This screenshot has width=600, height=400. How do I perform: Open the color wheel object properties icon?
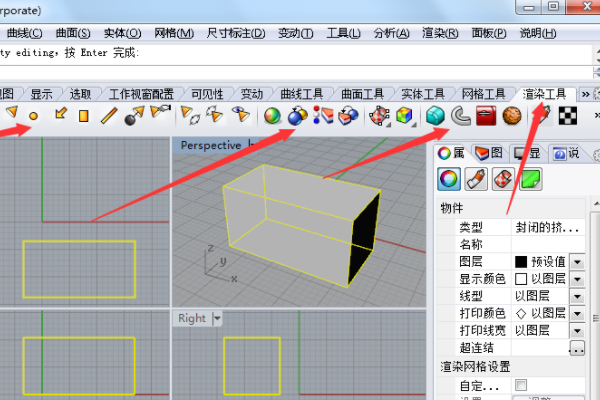coord(450,179)
